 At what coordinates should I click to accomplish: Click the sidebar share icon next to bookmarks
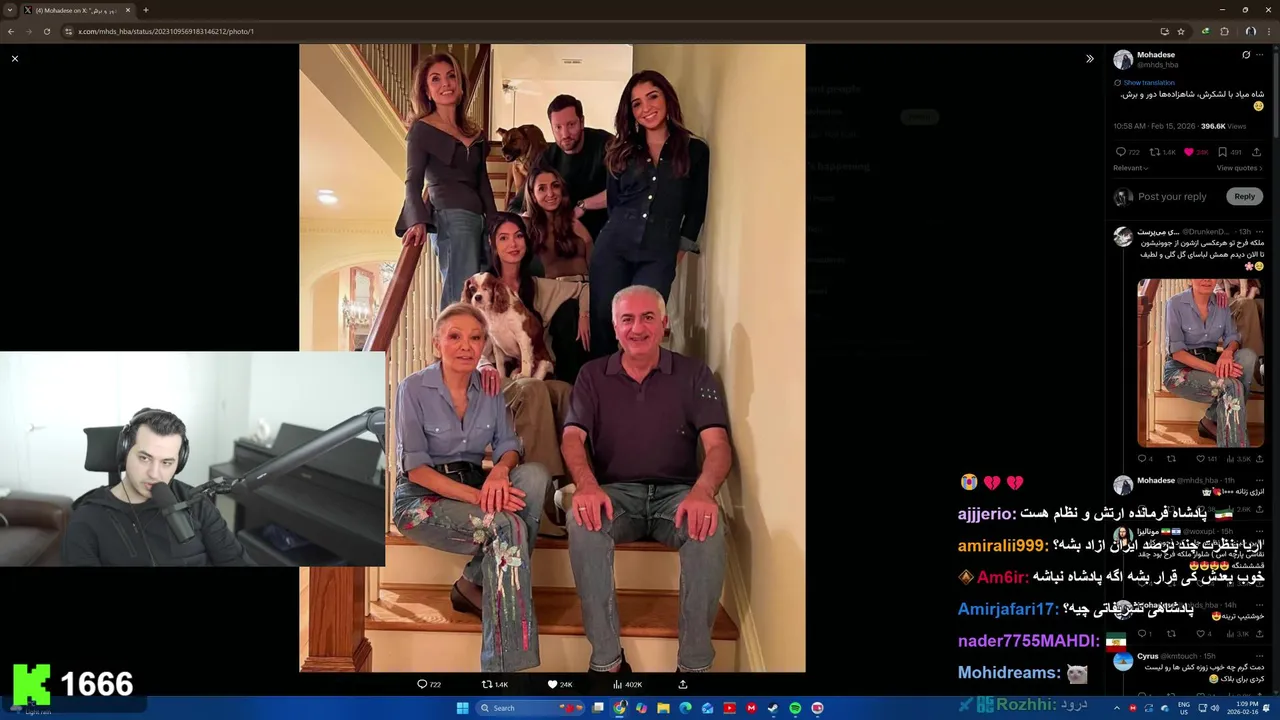[x=1257, y=152]
